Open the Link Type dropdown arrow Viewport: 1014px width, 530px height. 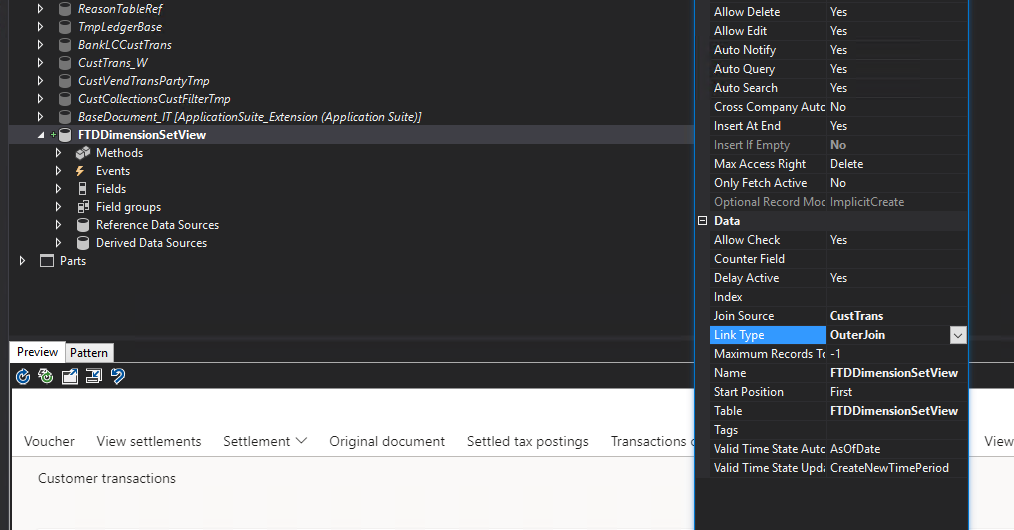958,335
